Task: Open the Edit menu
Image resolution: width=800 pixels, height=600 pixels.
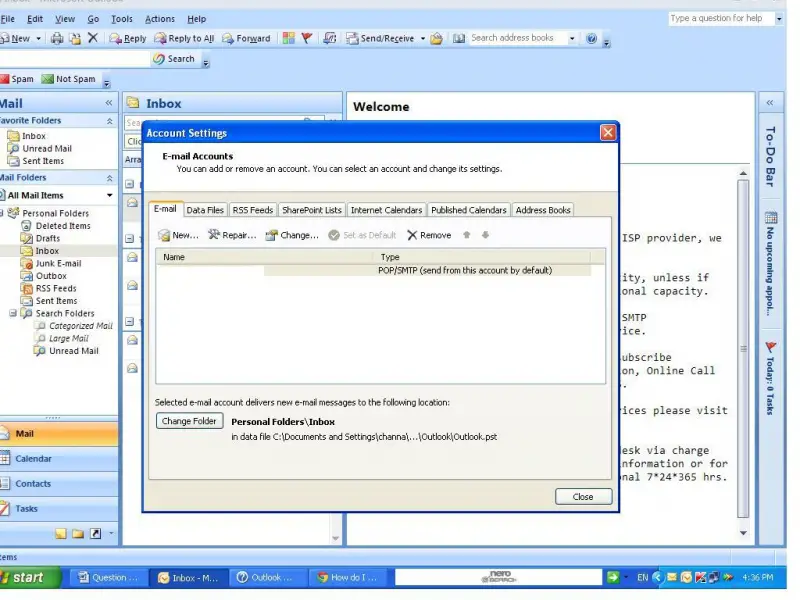Action: (35, 19)
